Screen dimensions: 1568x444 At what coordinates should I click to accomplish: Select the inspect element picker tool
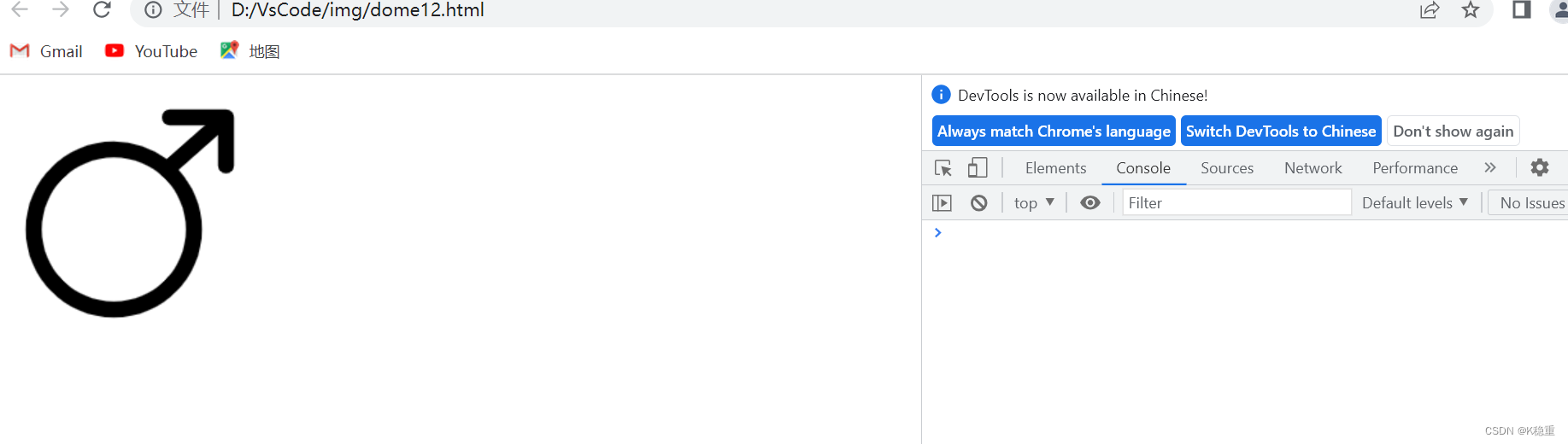pyautogui.click(x=943, y=168)
